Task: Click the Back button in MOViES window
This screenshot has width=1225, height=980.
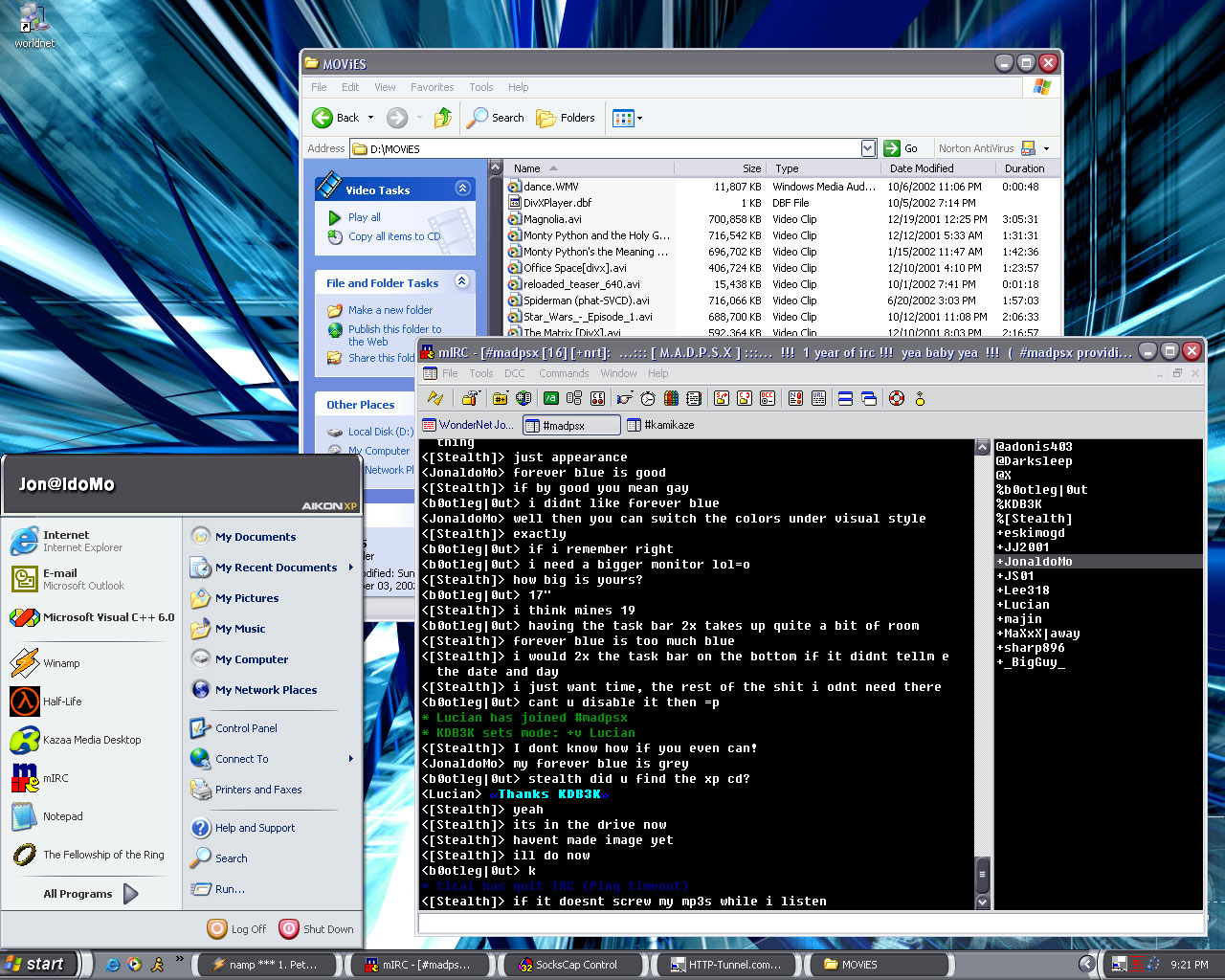Action: [x=337, y=118]
